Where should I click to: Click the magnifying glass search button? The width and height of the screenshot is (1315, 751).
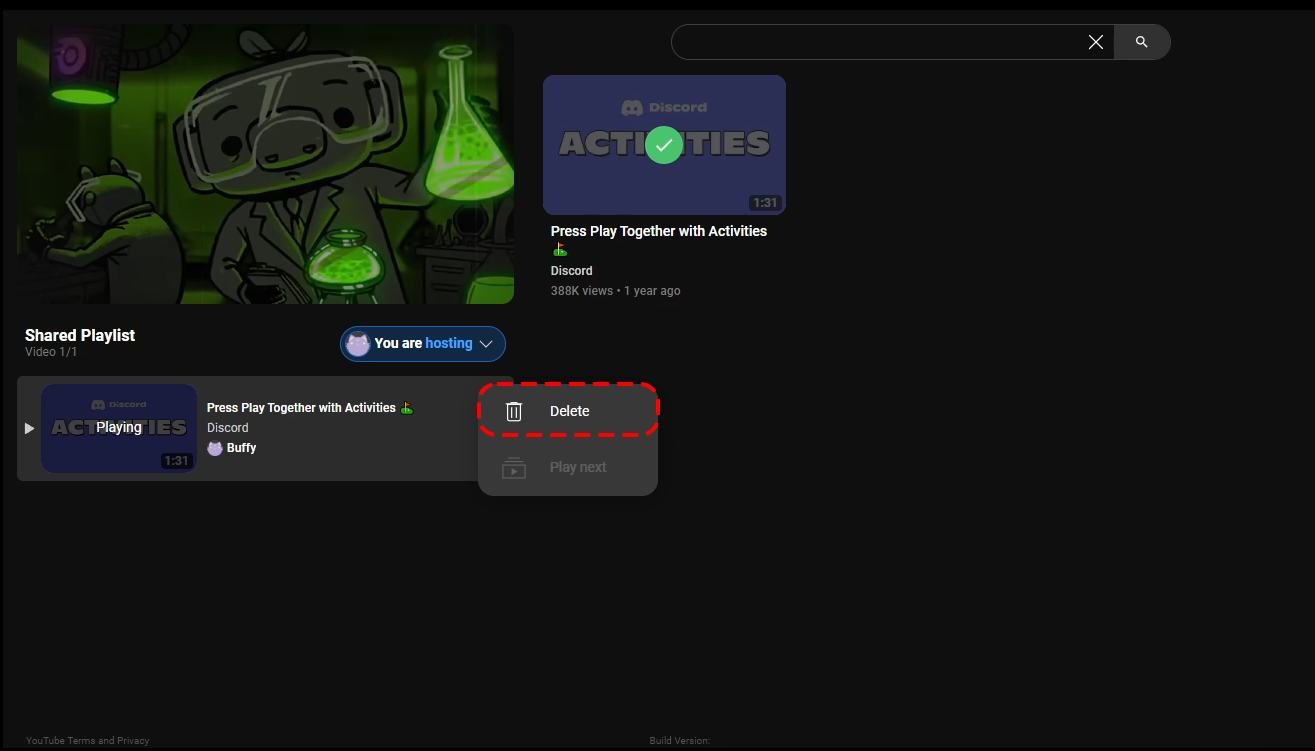pos(1142,42)
